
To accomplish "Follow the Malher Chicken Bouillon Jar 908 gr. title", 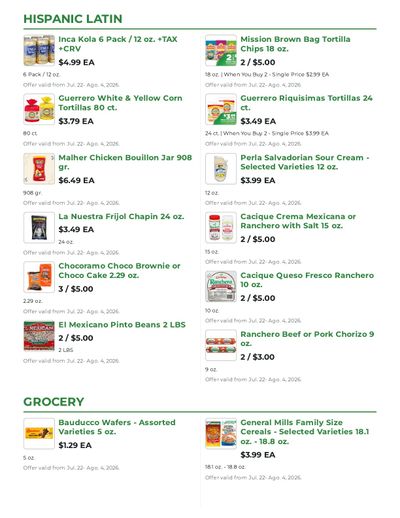I will pyautogui.click(x=125, y=162).
